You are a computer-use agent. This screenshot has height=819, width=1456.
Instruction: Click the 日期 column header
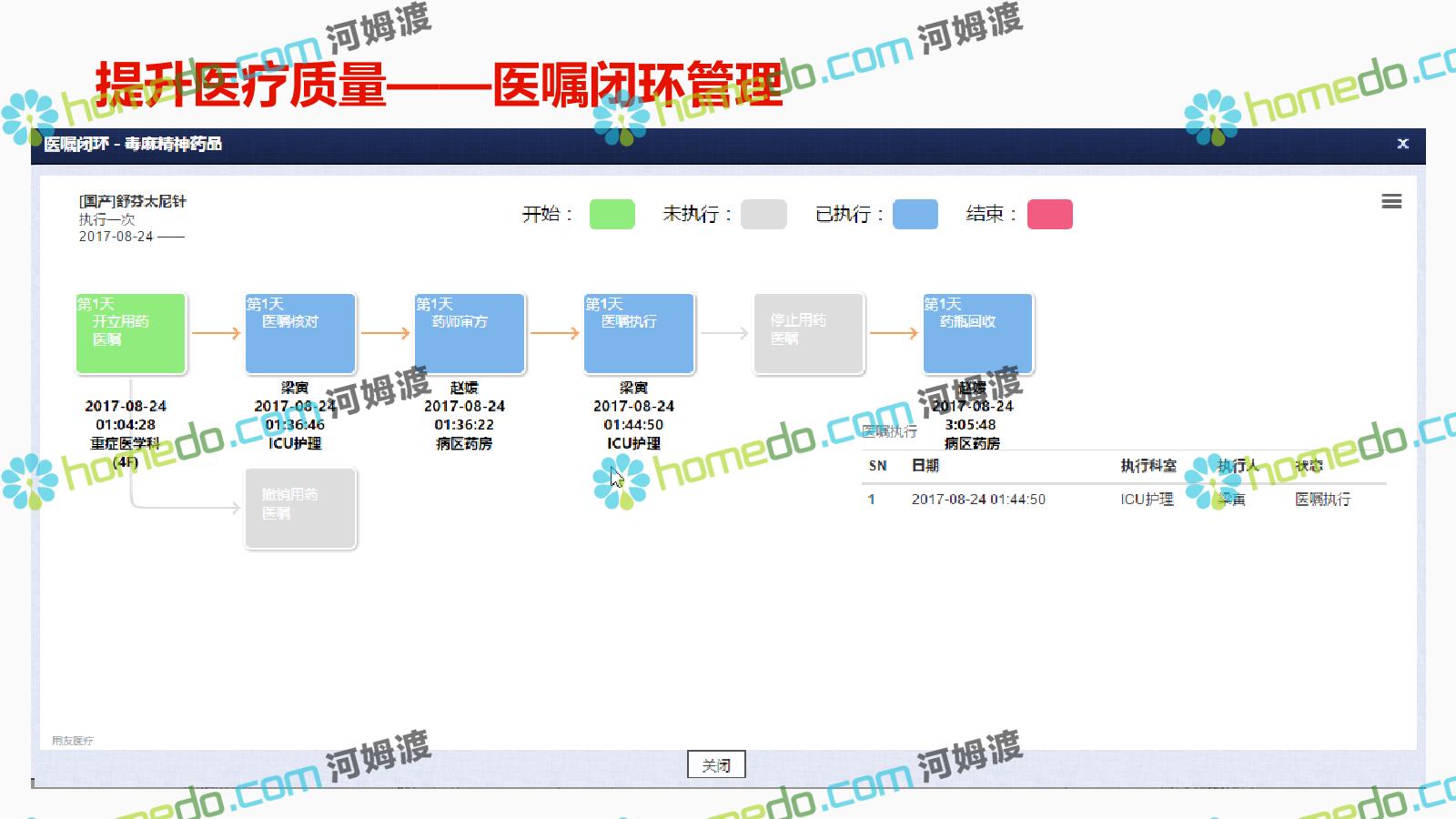tap(925, 466)
